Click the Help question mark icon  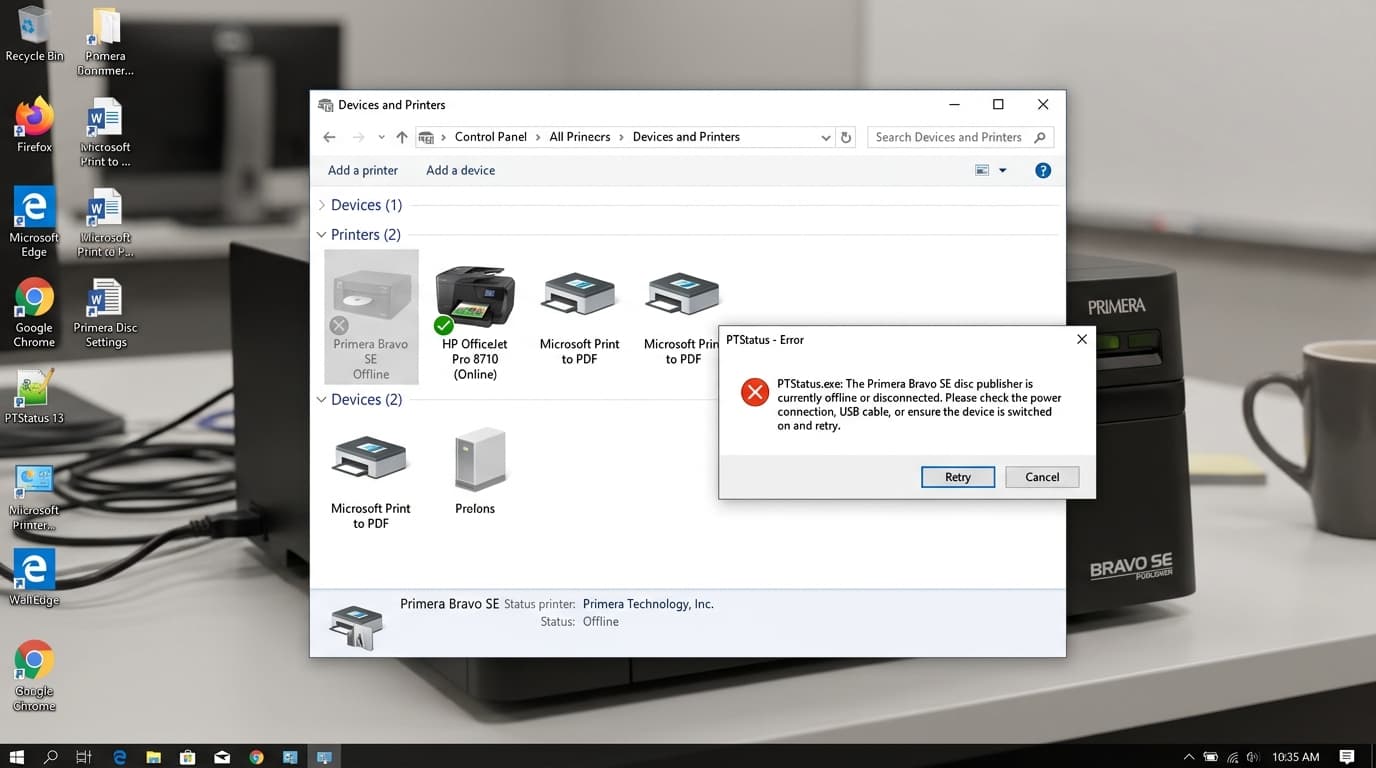pyautogui.click(x=1043, y=170)
